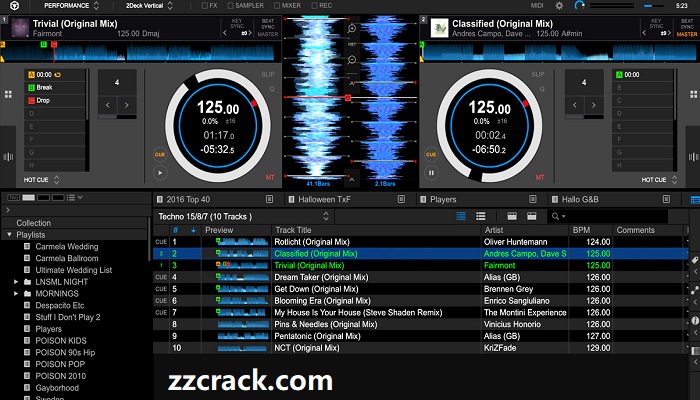The image size is (700, 400).
Task: Select the blue track list view icon
Action: point(461,216)
